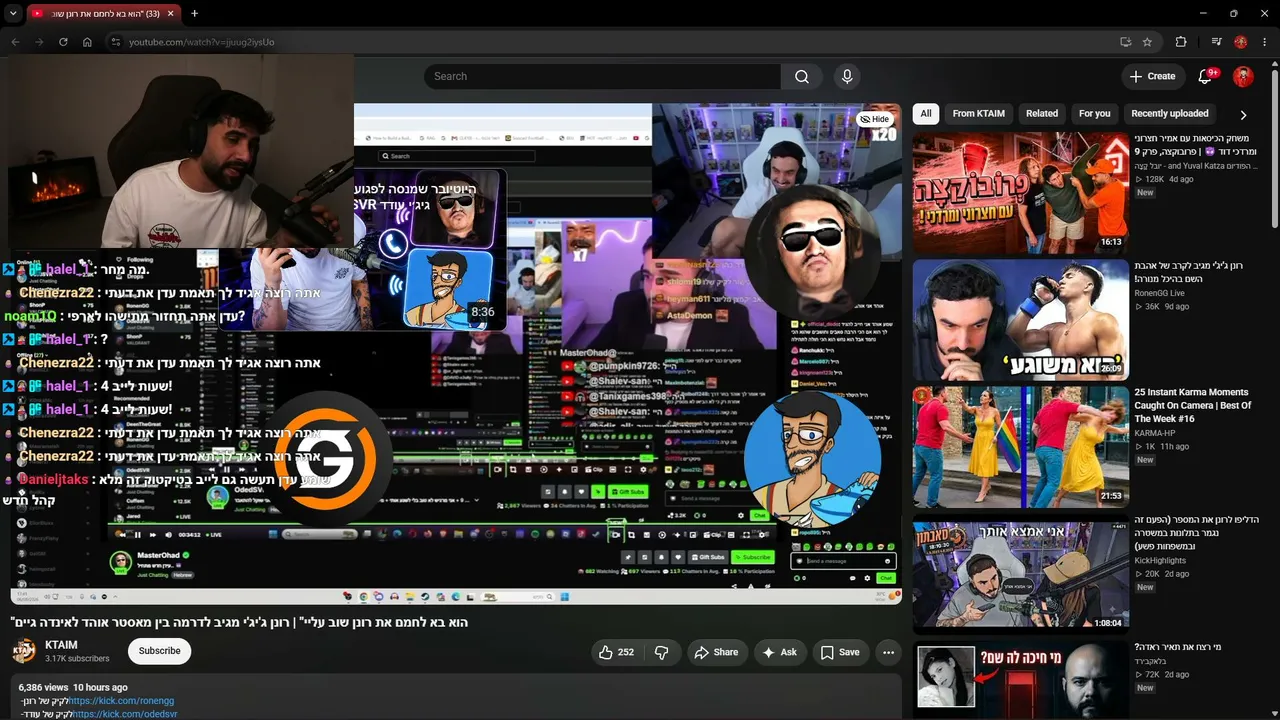Screen dimensions: 1280x720
Task: Open the 1:08:04 KickHighlights video thumbnail
Action: pyautogui.click(x=1020, y=574)
